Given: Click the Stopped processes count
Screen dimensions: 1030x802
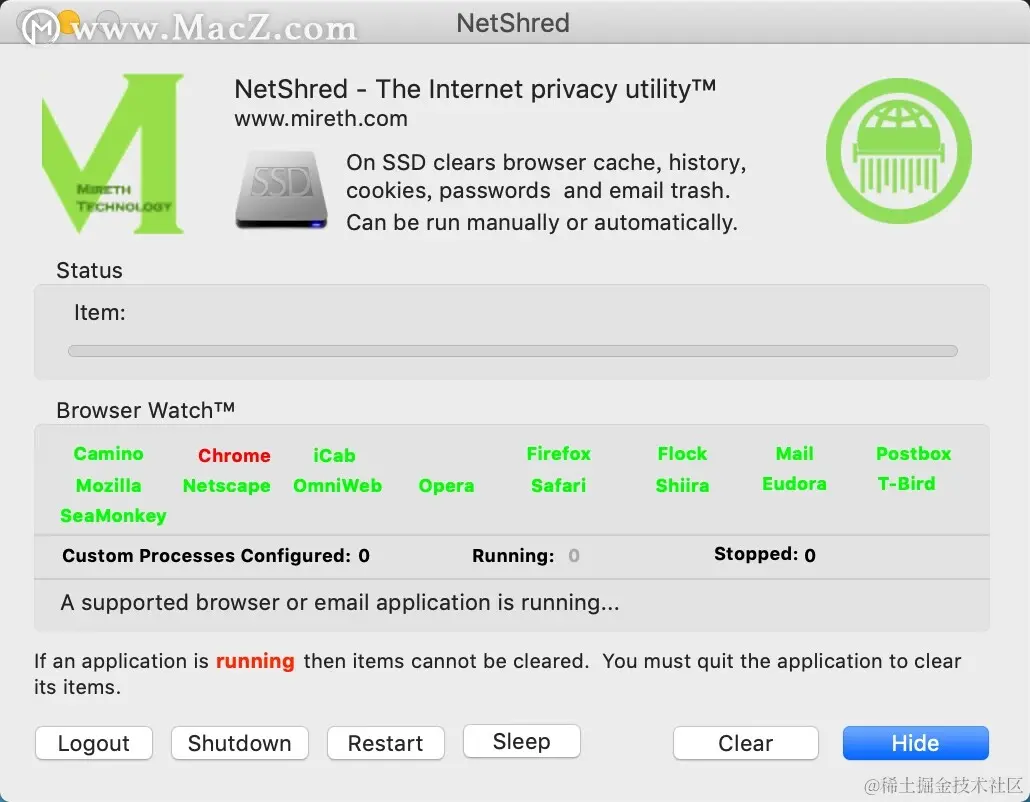Looking at the screenshot, I should click(810, 555).
